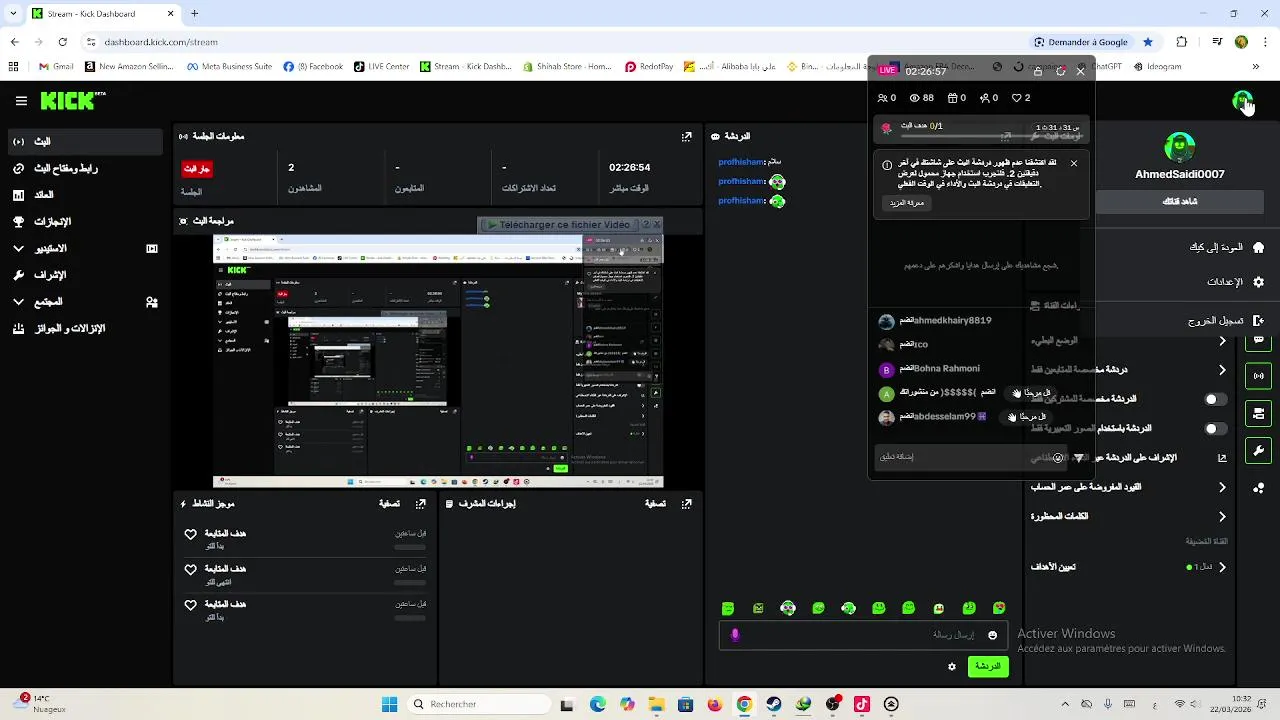Open the Gmail bookmark
Image resolution: width=1280 pixels, height=720 pixels.
pyautogui.click(x=56, y=67)
